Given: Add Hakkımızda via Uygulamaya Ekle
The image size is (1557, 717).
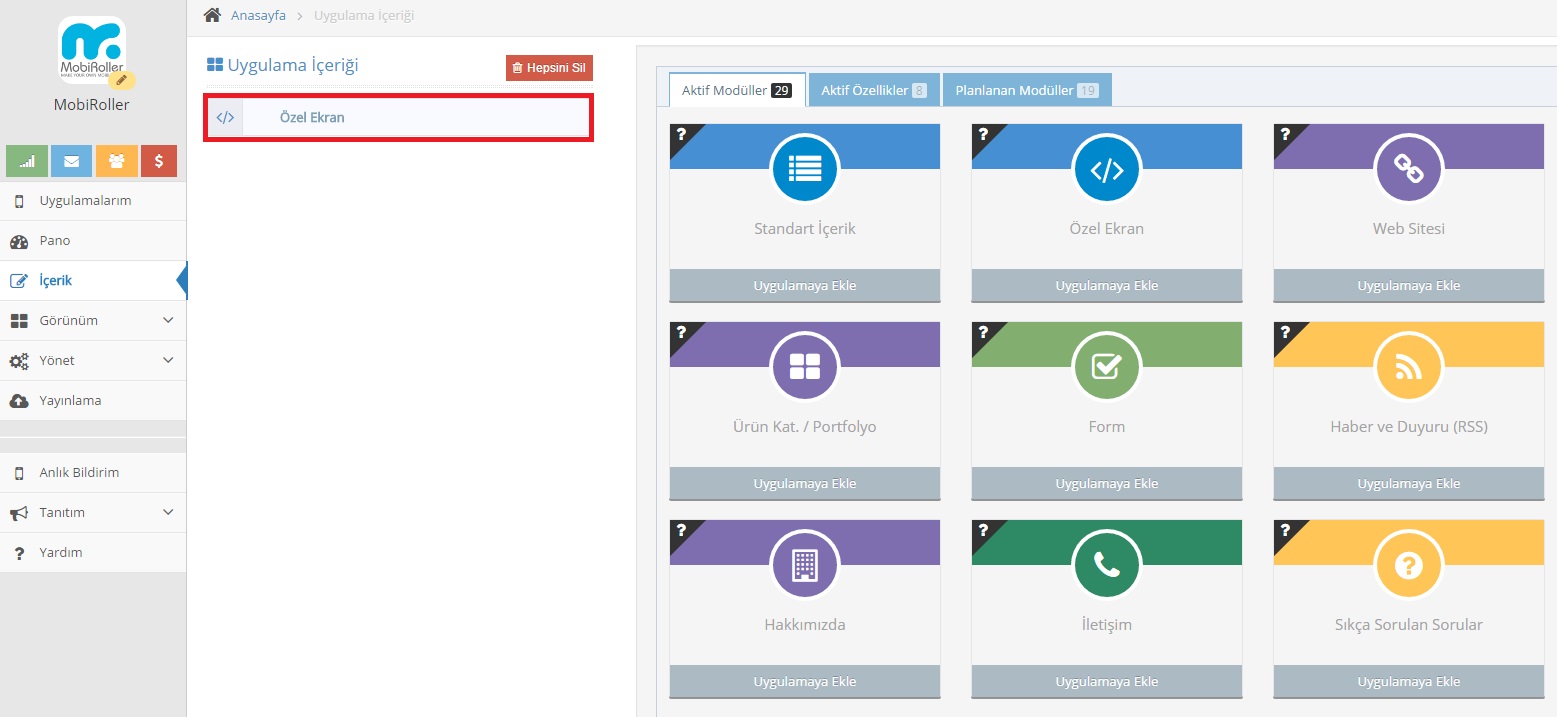Looking at the screenshot, I should click(805, 681).
